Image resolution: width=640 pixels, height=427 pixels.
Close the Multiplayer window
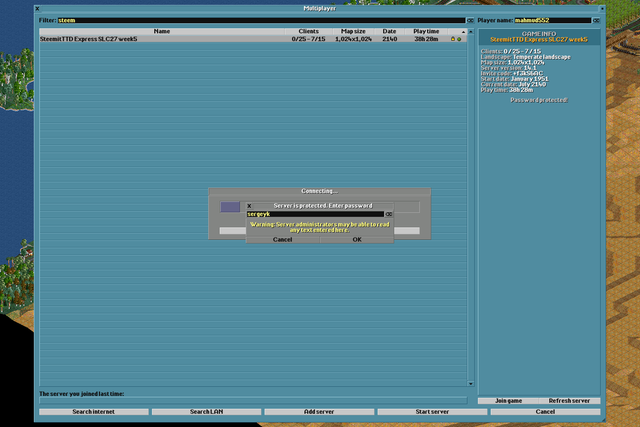38,8
